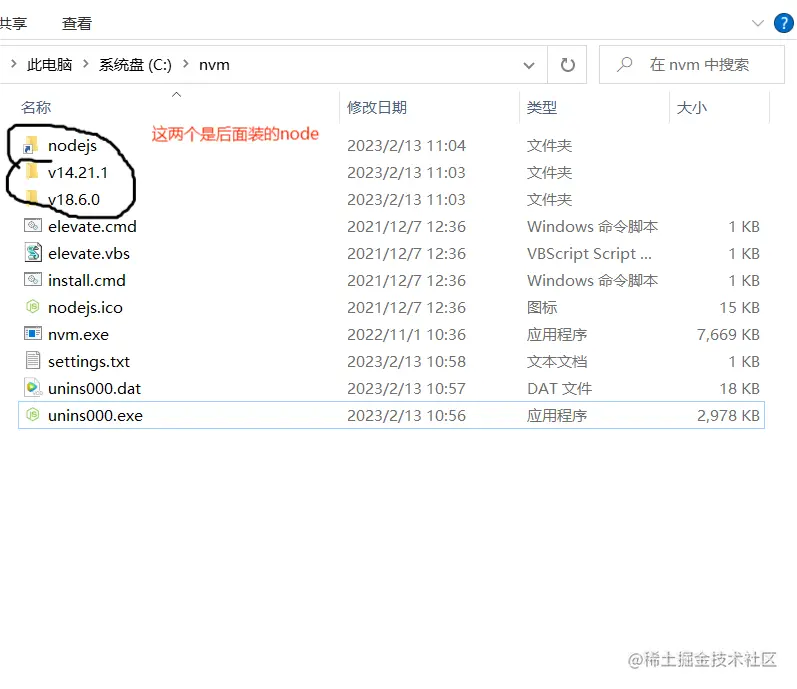Sort files by 类型 column
This screenshot has height=689, width=797.
coord(542,107)
